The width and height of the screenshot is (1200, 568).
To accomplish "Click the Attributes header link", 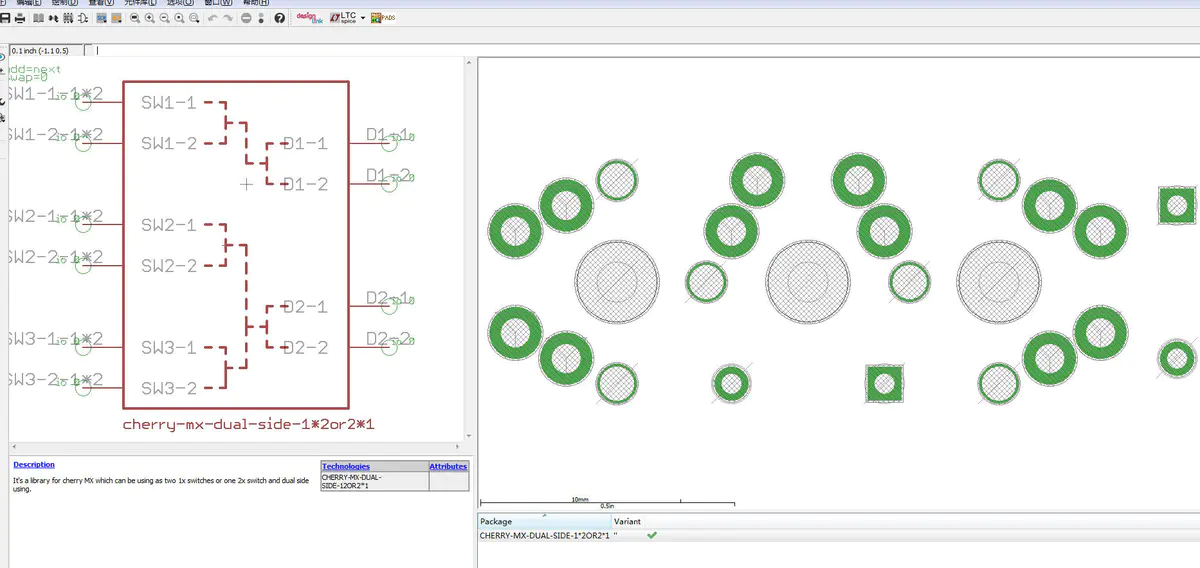I will pos(448,467).
